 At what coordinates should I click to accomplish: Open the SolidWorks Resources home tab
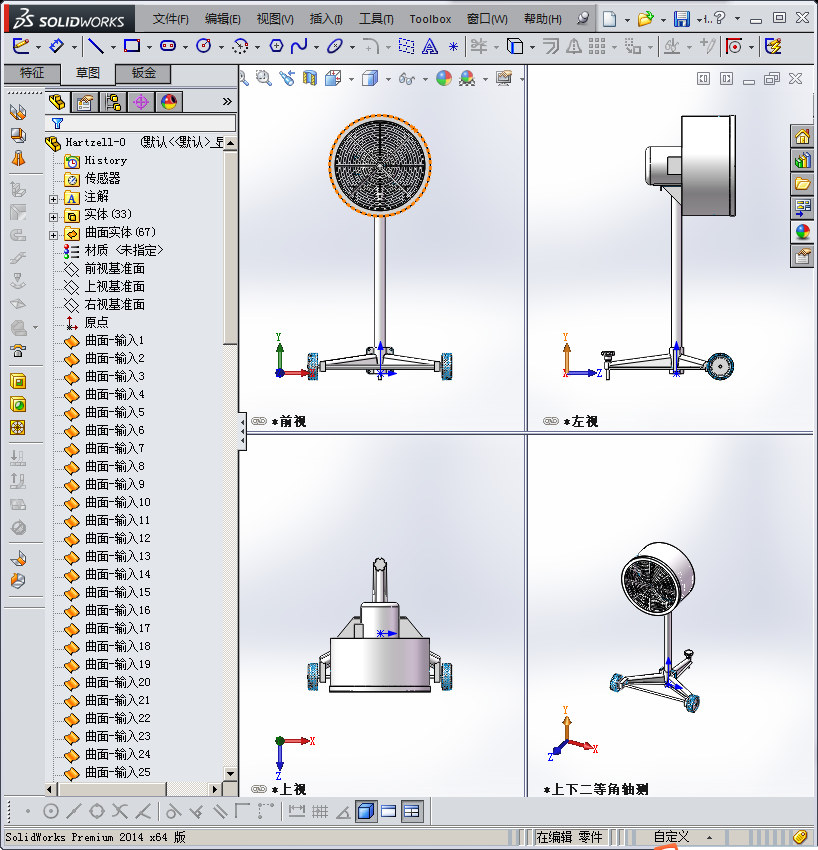pyautogui.click(x=803, y=136)
